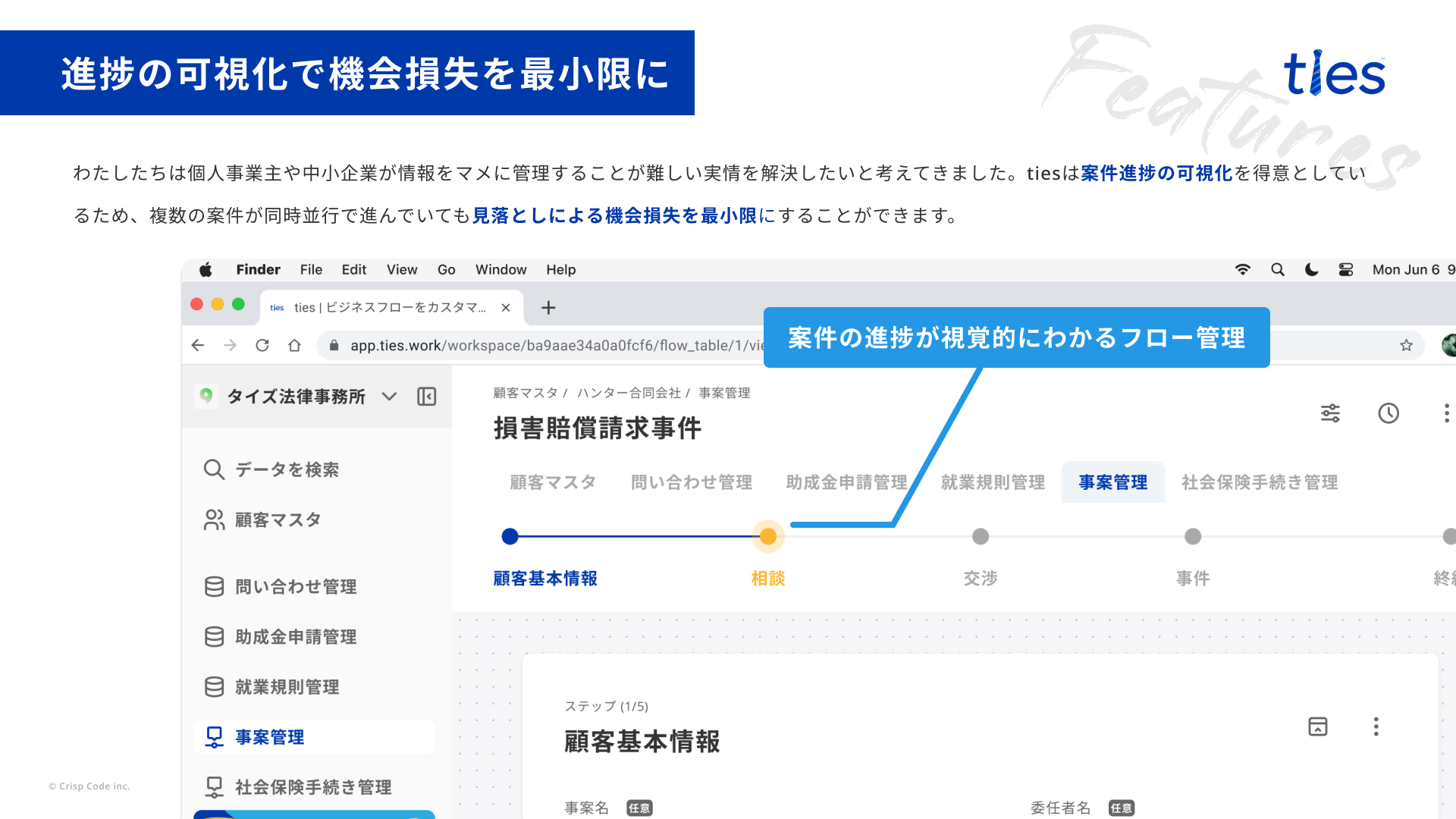Image resolution: width=1456 pixels, height=819 pixels.
Task: Select the 社会保険手続き管理 tab
Action: [1259, 482]
